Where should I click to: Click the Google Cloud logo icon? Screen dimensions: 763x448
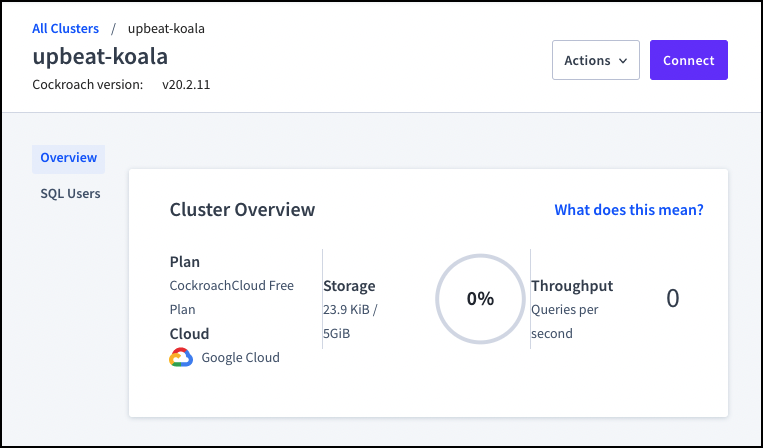[180, 357]
